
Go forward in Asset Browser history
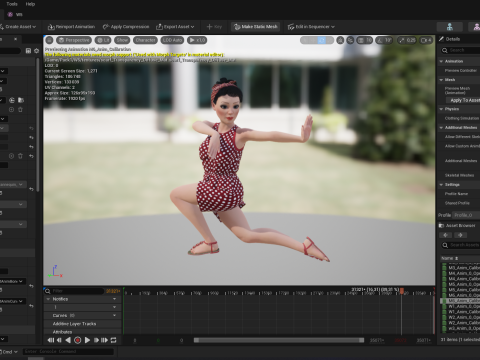tap(460, 235)
